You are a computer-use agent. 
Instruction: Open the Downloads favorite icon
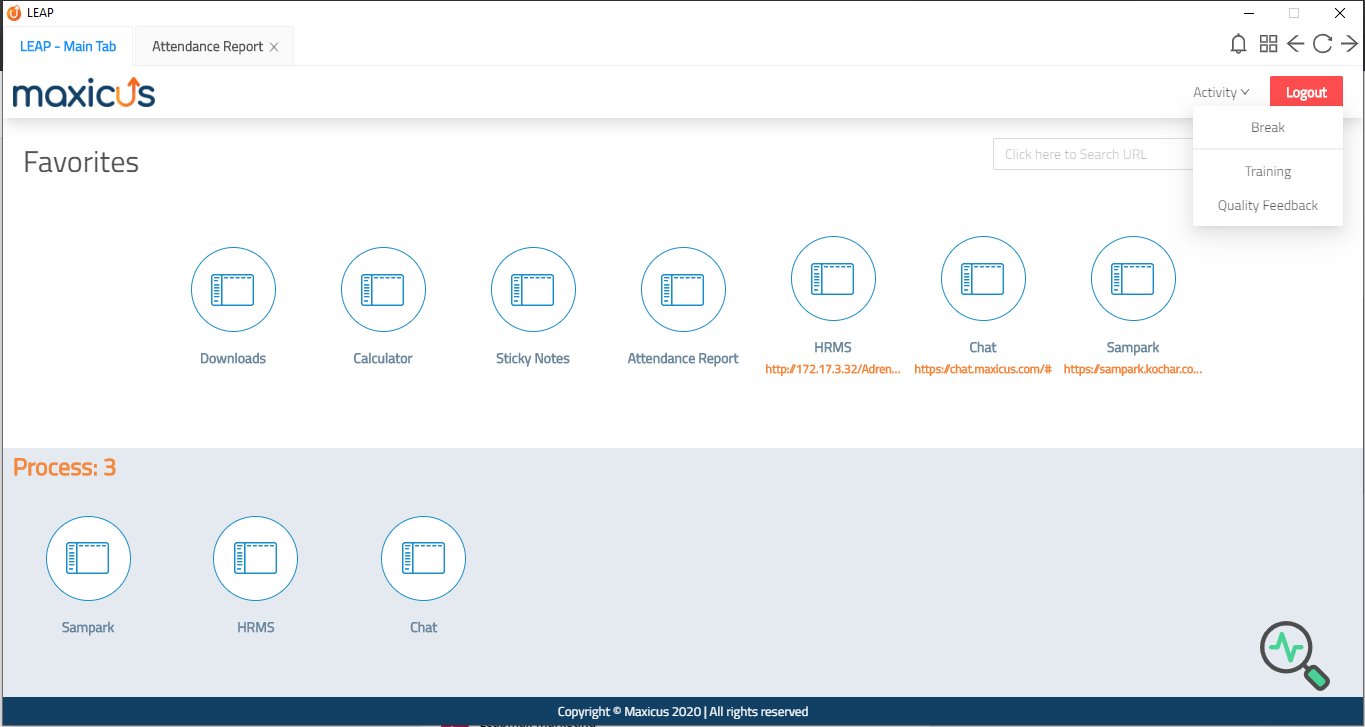(x=233, y=290)
